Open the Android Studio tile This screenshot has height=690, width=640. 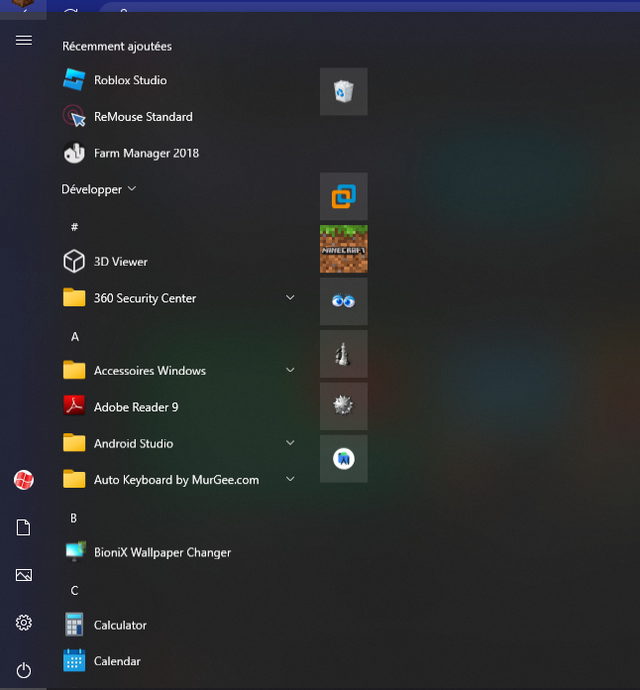click(x=344, y=459)
